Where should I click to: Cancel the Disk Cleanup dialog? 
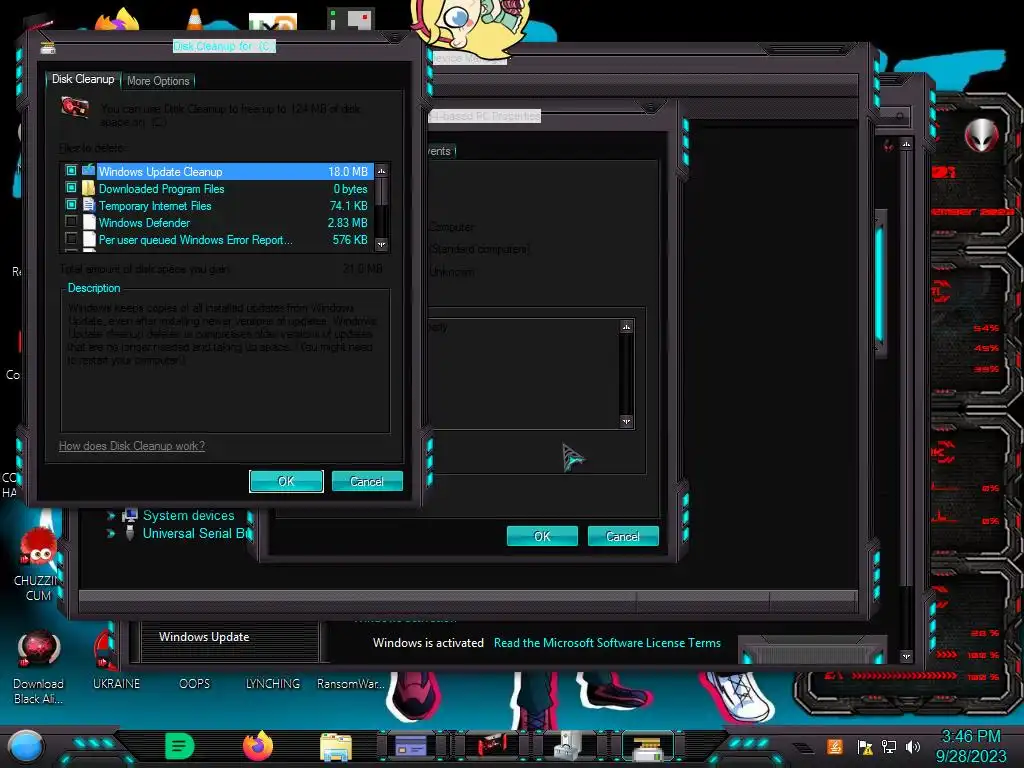tap(367, 481)
